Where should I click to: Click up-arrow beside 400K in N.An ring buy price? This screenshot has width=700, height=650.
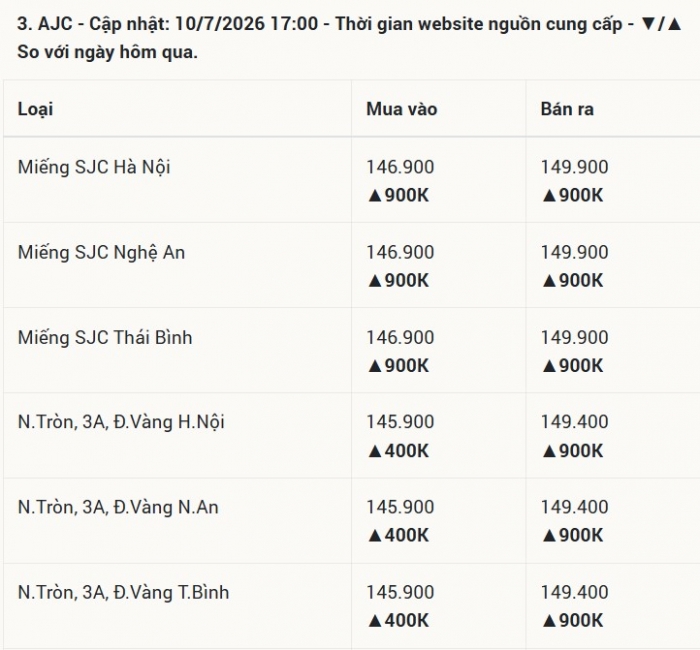[x=375, y=536]
